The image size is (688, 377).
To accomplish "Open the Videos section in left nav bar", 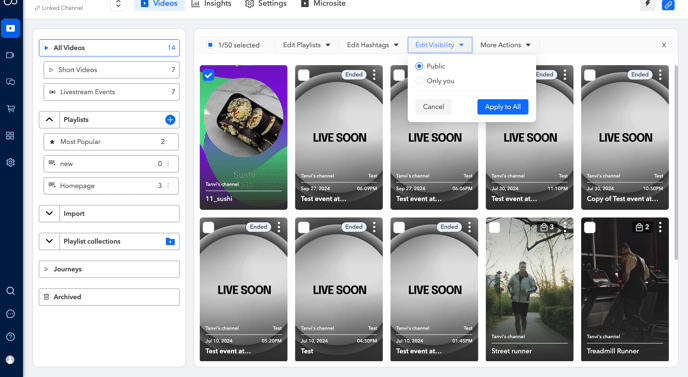I will (11, 29).
